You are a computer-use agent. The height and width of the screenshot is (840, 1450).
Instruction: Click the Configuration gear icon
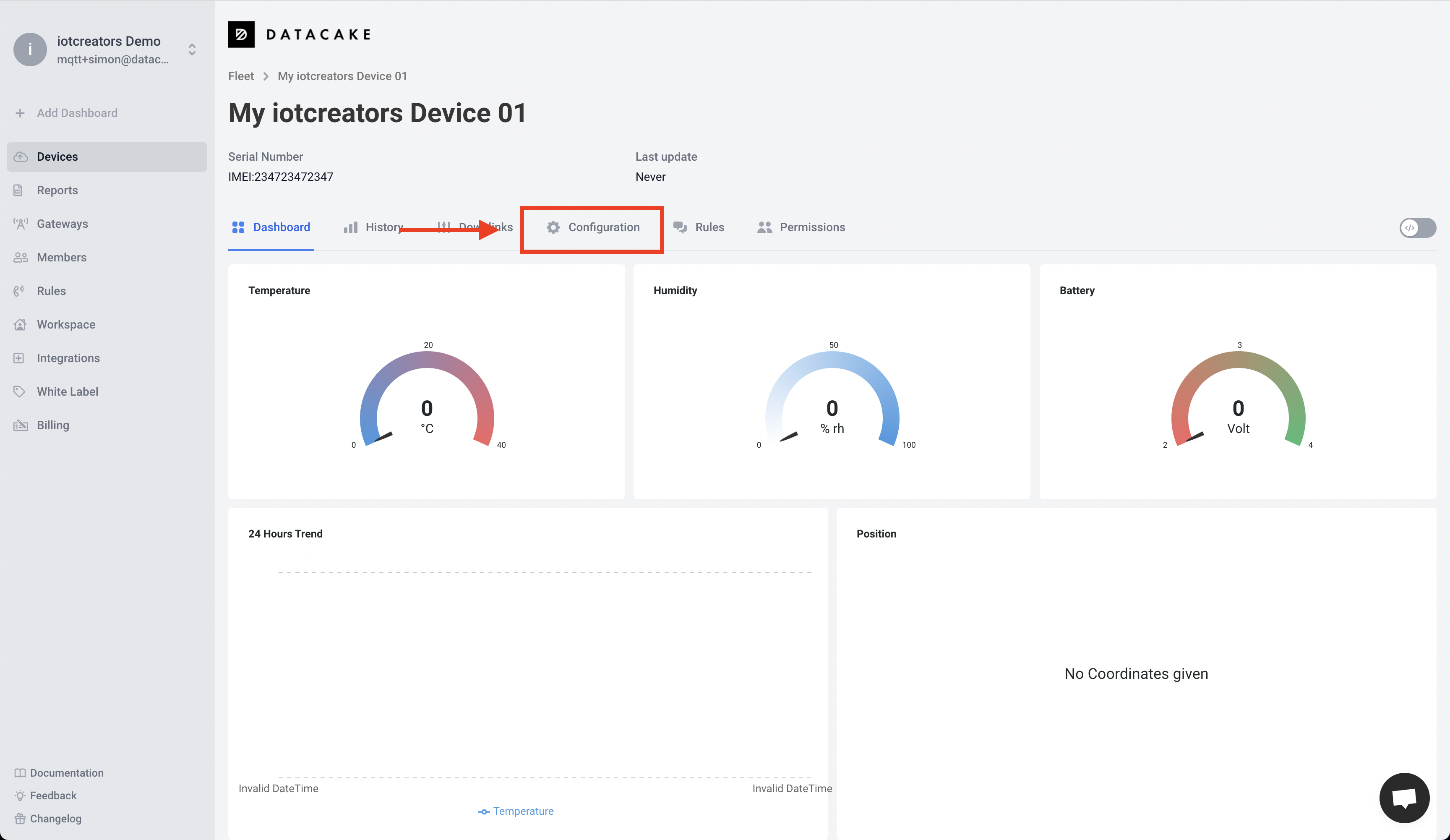pos(553,227)
